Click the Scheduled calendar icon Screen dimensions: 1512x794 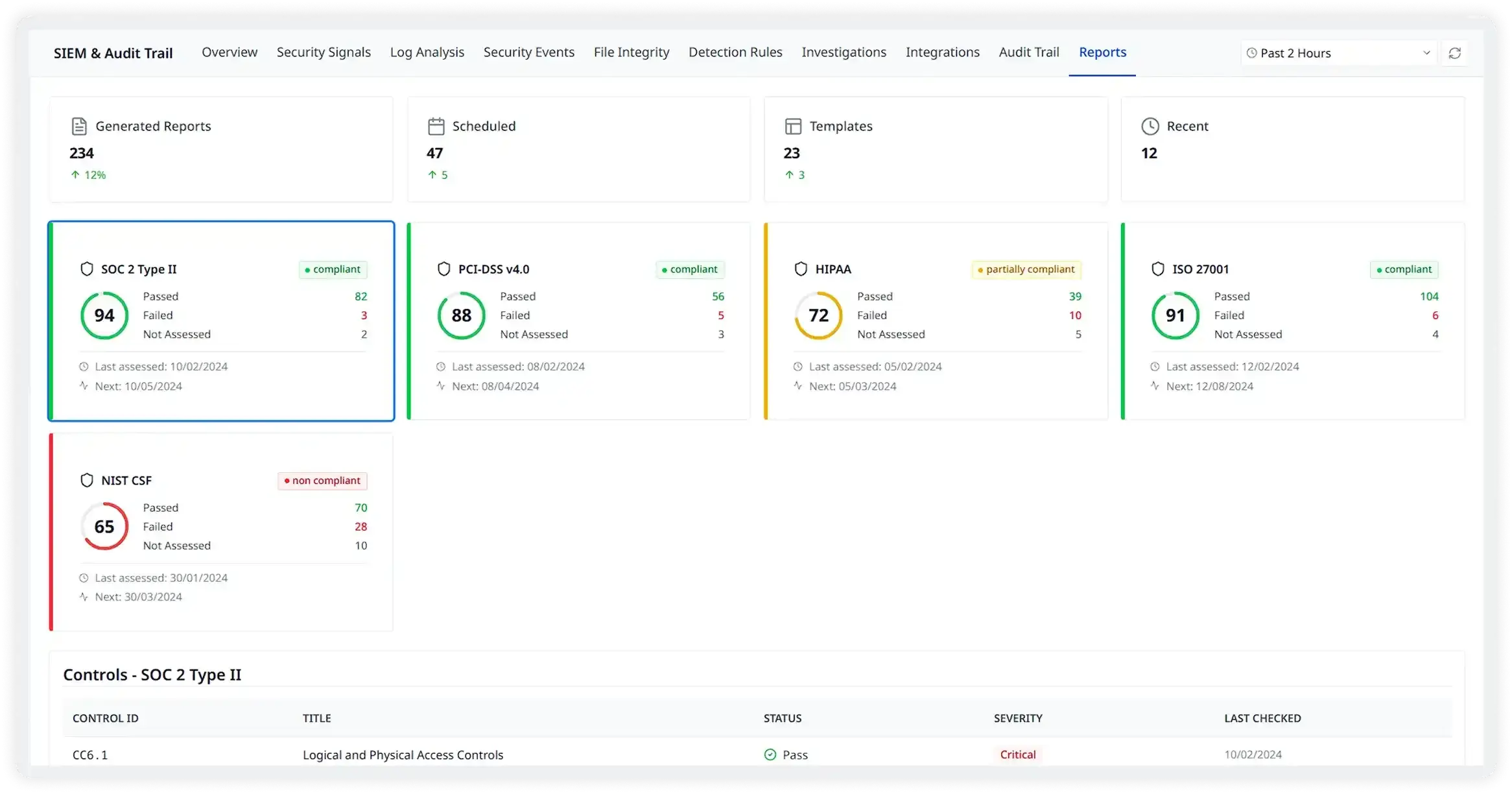point(436,126)
